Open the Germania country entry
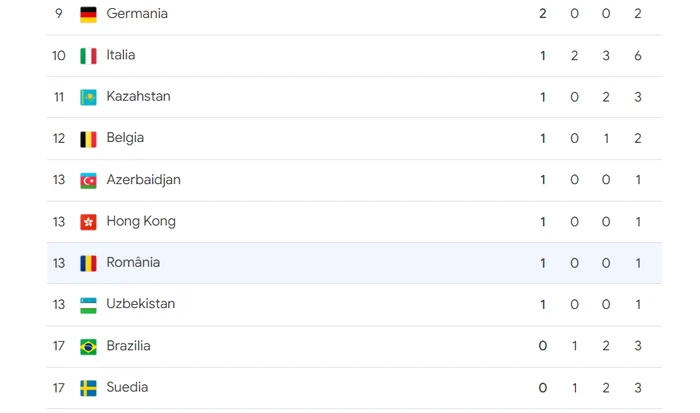 pyautogui.click(x=137, y=14)
